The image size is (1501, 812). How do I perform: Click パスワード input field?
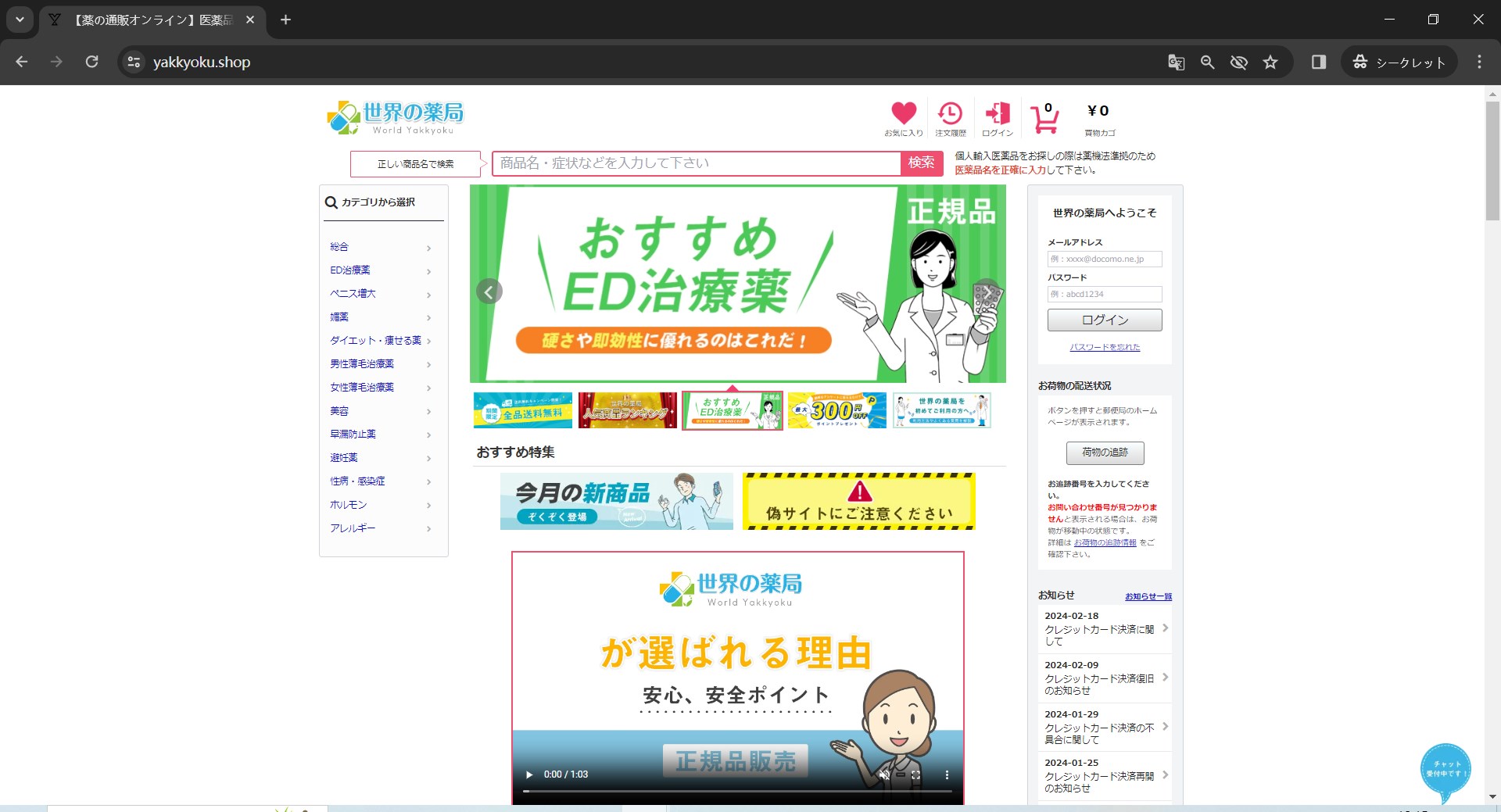click(x=1105, y=294)
